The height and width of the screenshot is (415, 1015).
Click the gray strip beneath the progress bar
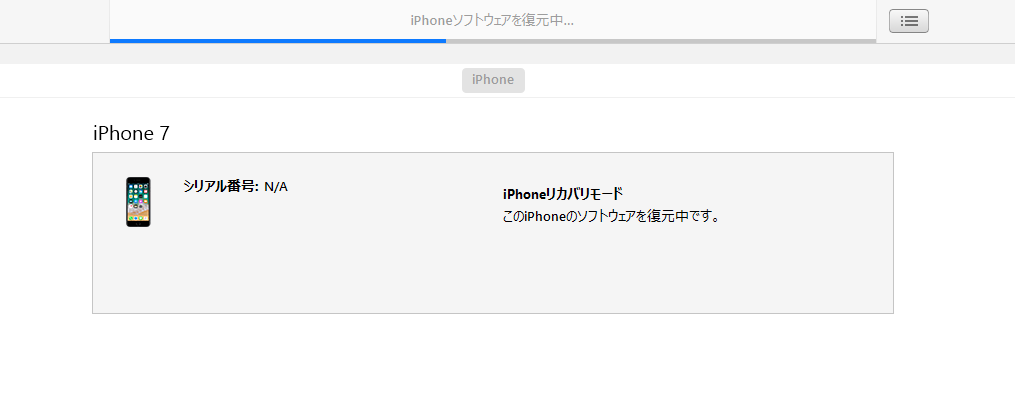(508, 54)
